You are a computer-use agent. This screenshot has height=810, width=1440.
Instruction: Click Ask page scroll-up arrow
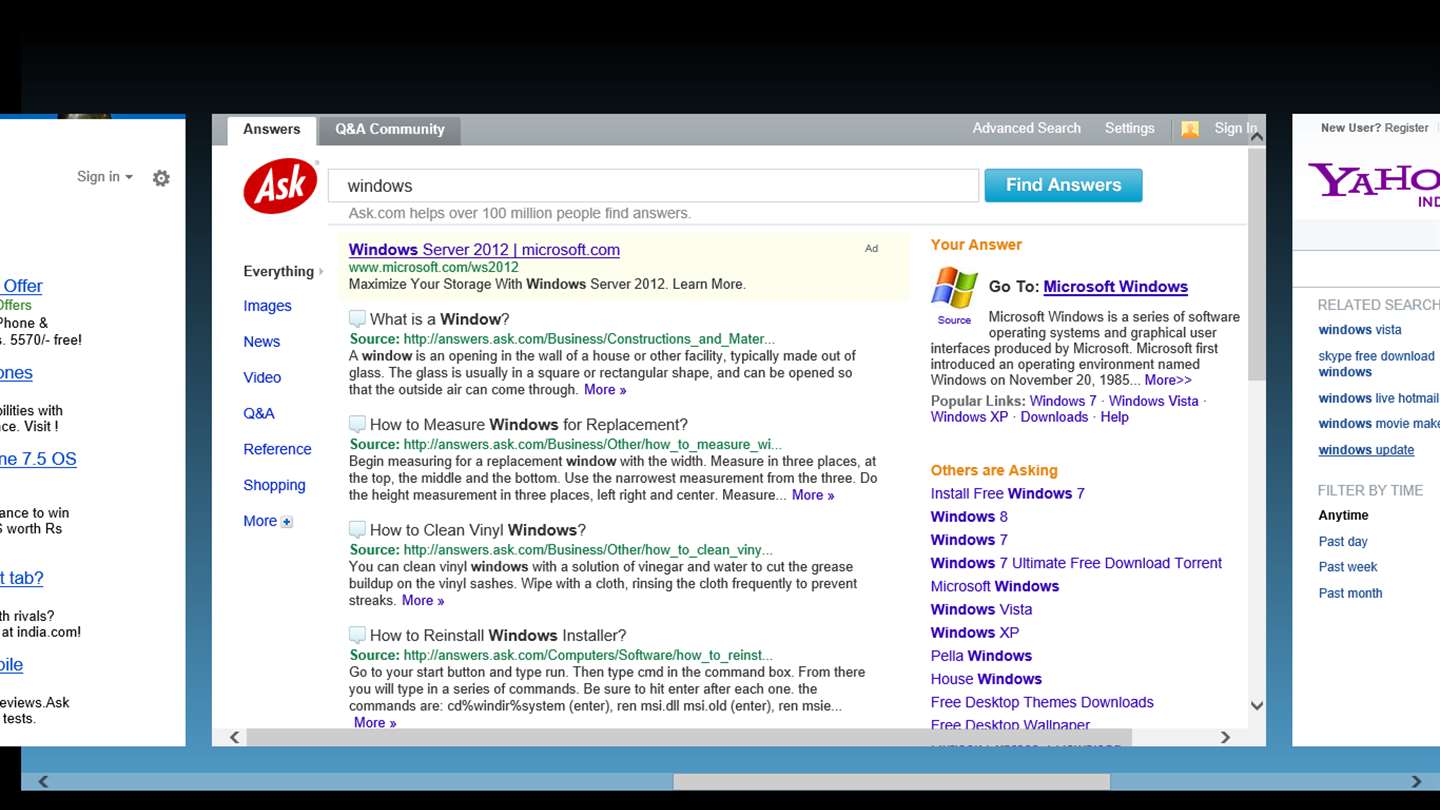coord(1257,135)
